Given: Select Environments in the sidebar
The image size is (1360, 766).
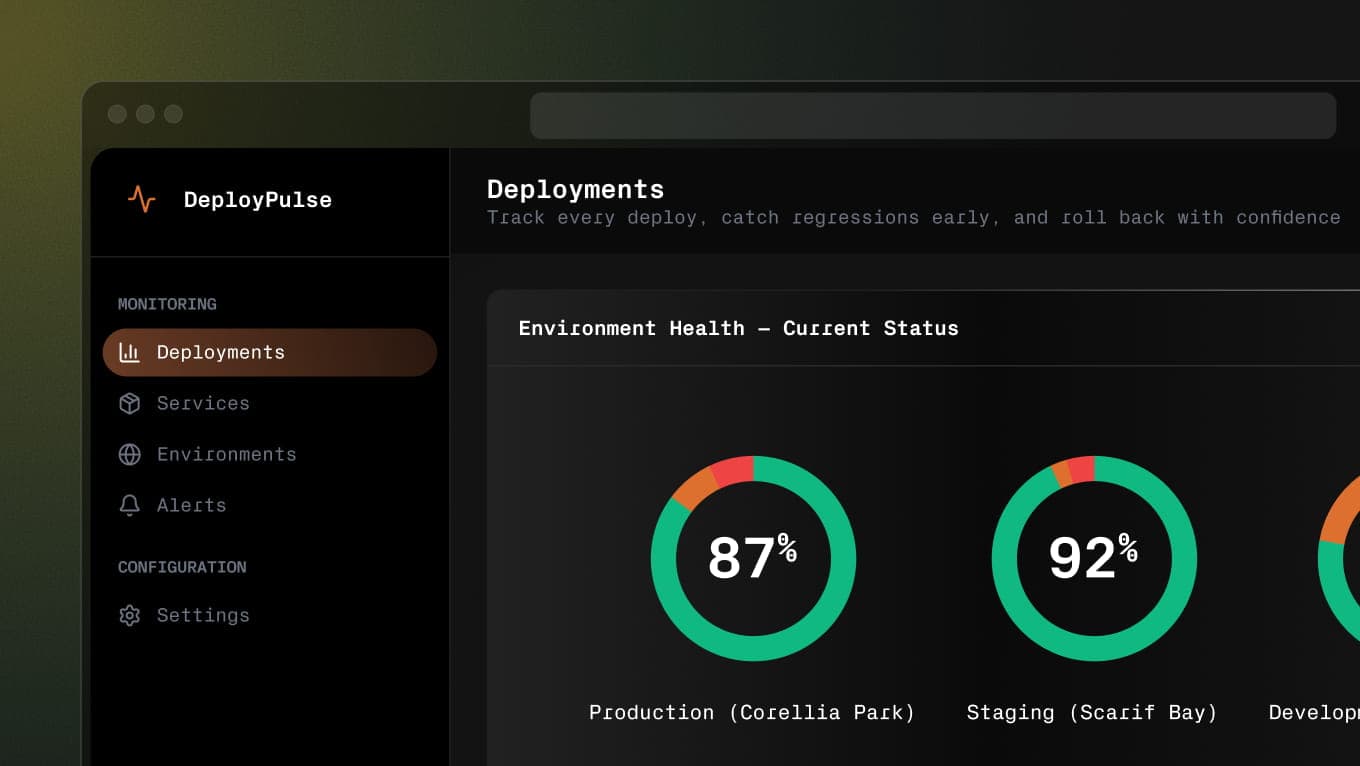Looking at the screenshot, I should tap(270, 454).
